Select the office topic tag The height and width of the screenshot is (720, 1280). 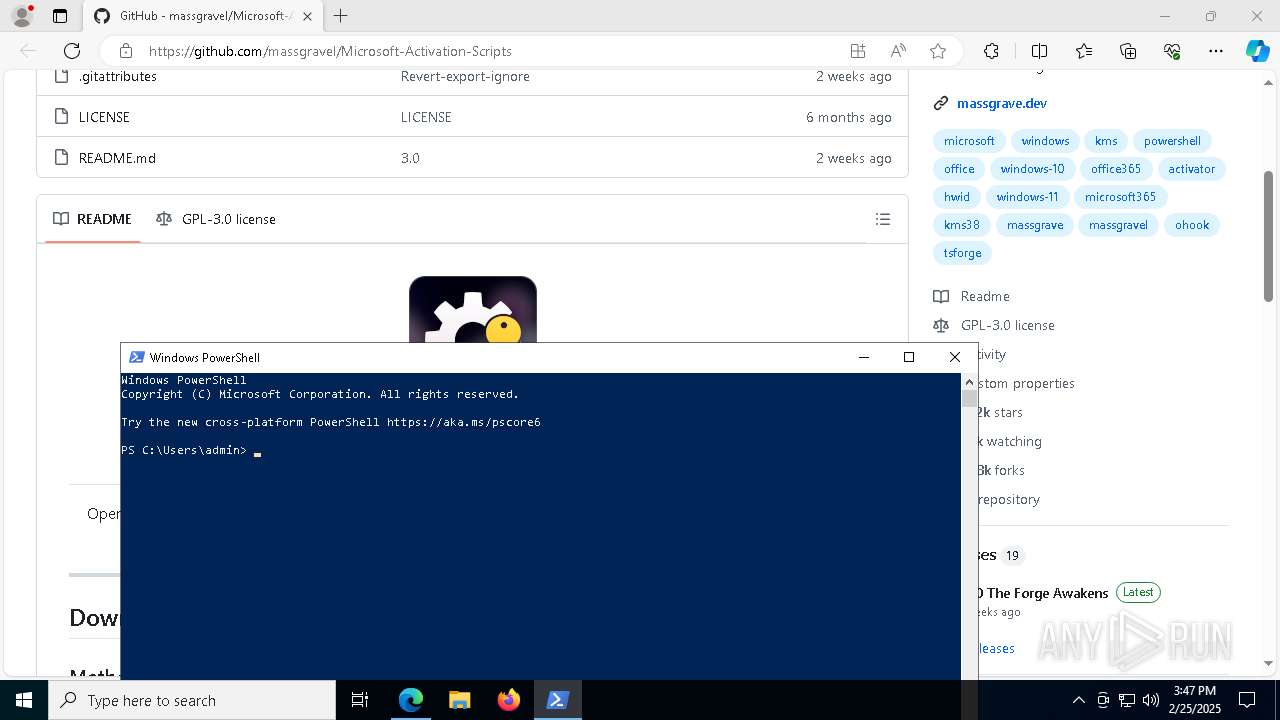(959, 169)
